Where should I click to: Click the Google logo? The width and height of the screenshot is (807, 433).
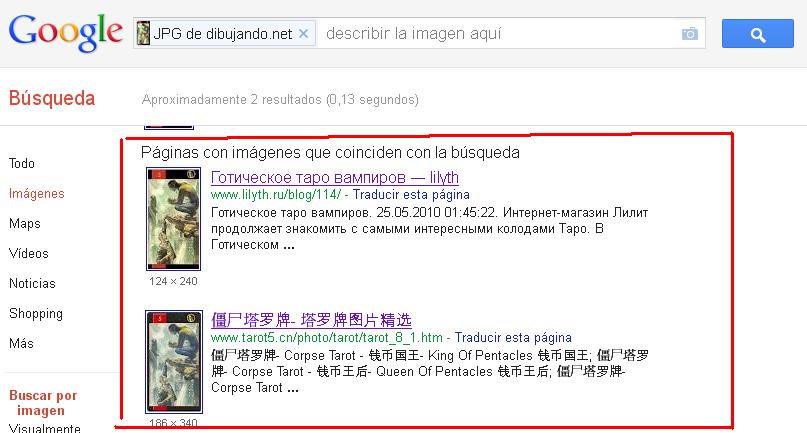[x=66, y=32]
